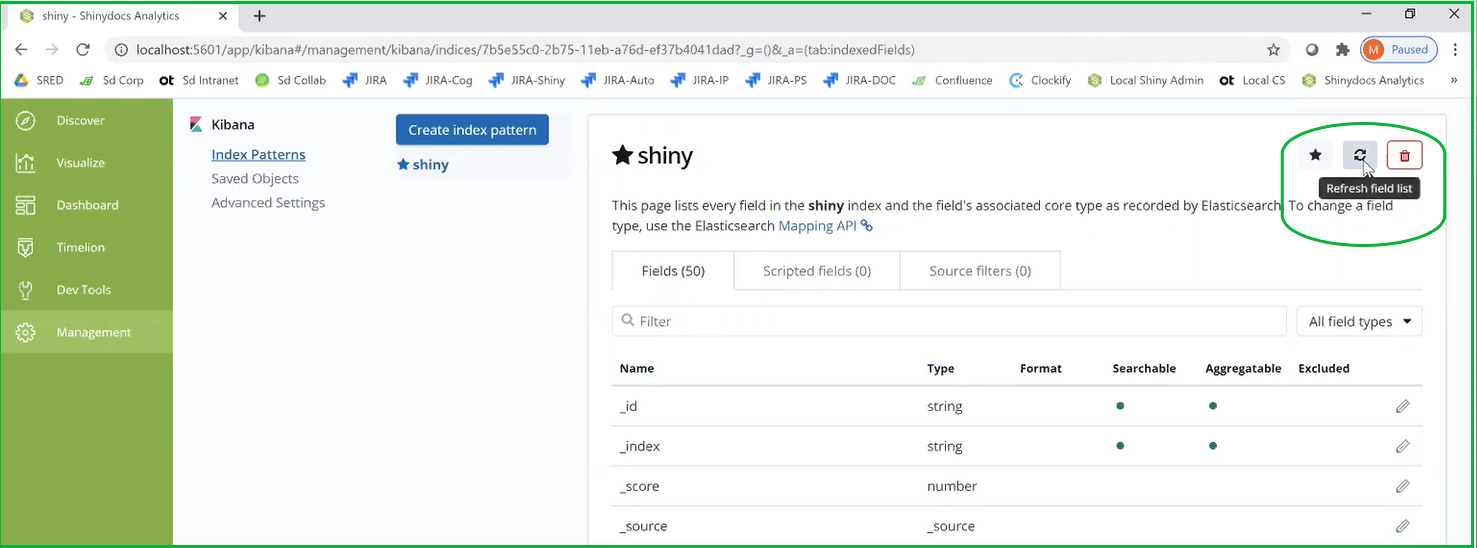Click the Refresh field list icon
Viewport: 1477px width, 548px height.
pyautogui.click(x=1359, y=155)
